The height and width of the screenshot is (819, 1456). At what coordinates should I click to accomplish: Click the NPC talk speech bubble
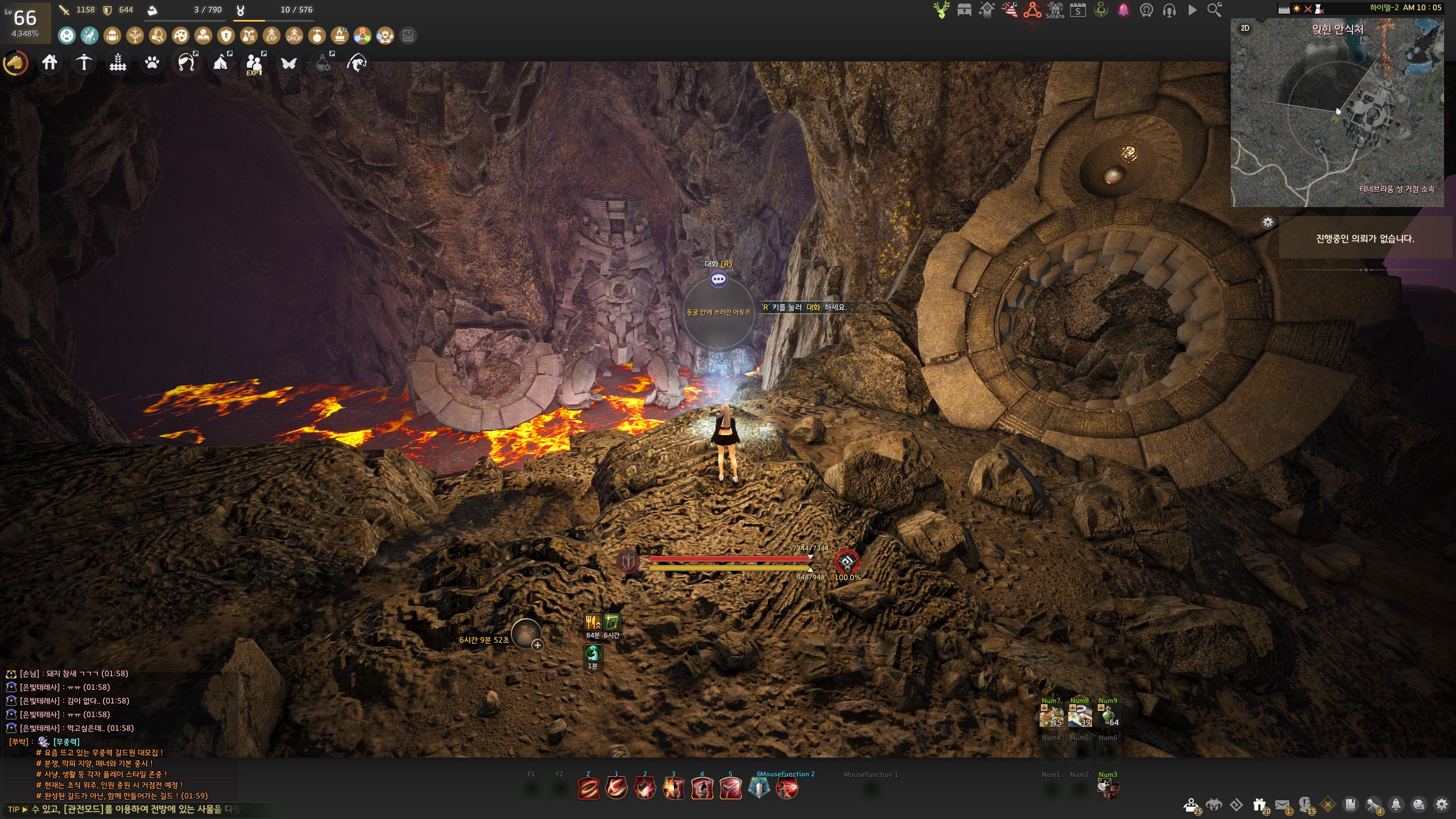pos(718,279)
